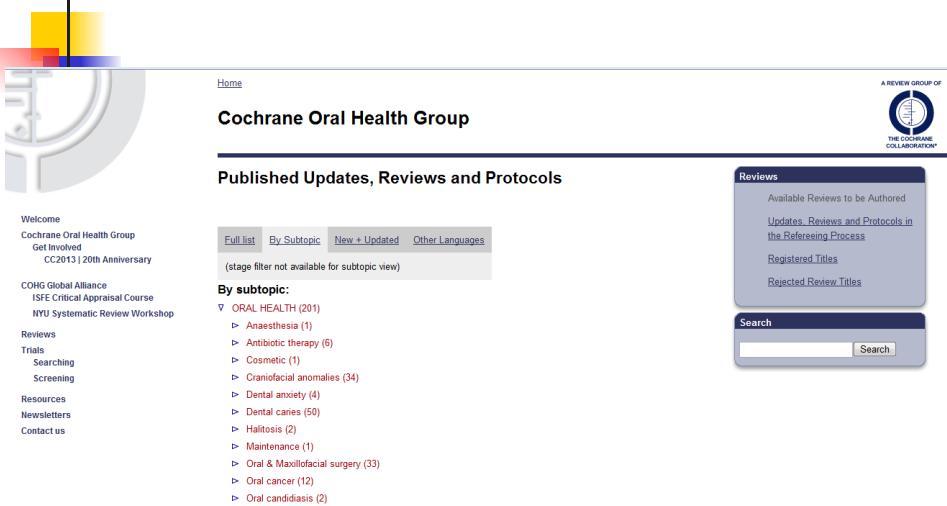Open COHG Global Alliance sidebar link
The height and width of the screenshot is (506, 947).
(64, 285)
